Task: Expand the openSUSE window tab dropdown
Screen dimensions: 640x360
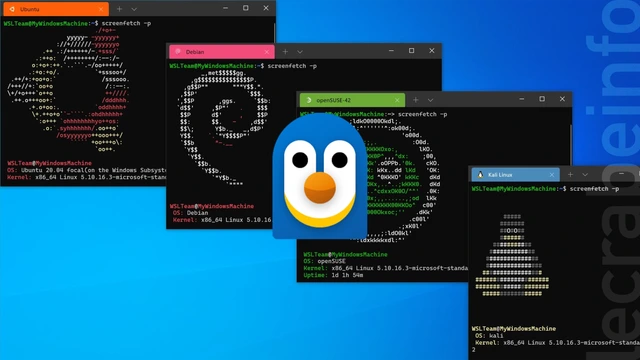Action: click(x=430, y=100)
